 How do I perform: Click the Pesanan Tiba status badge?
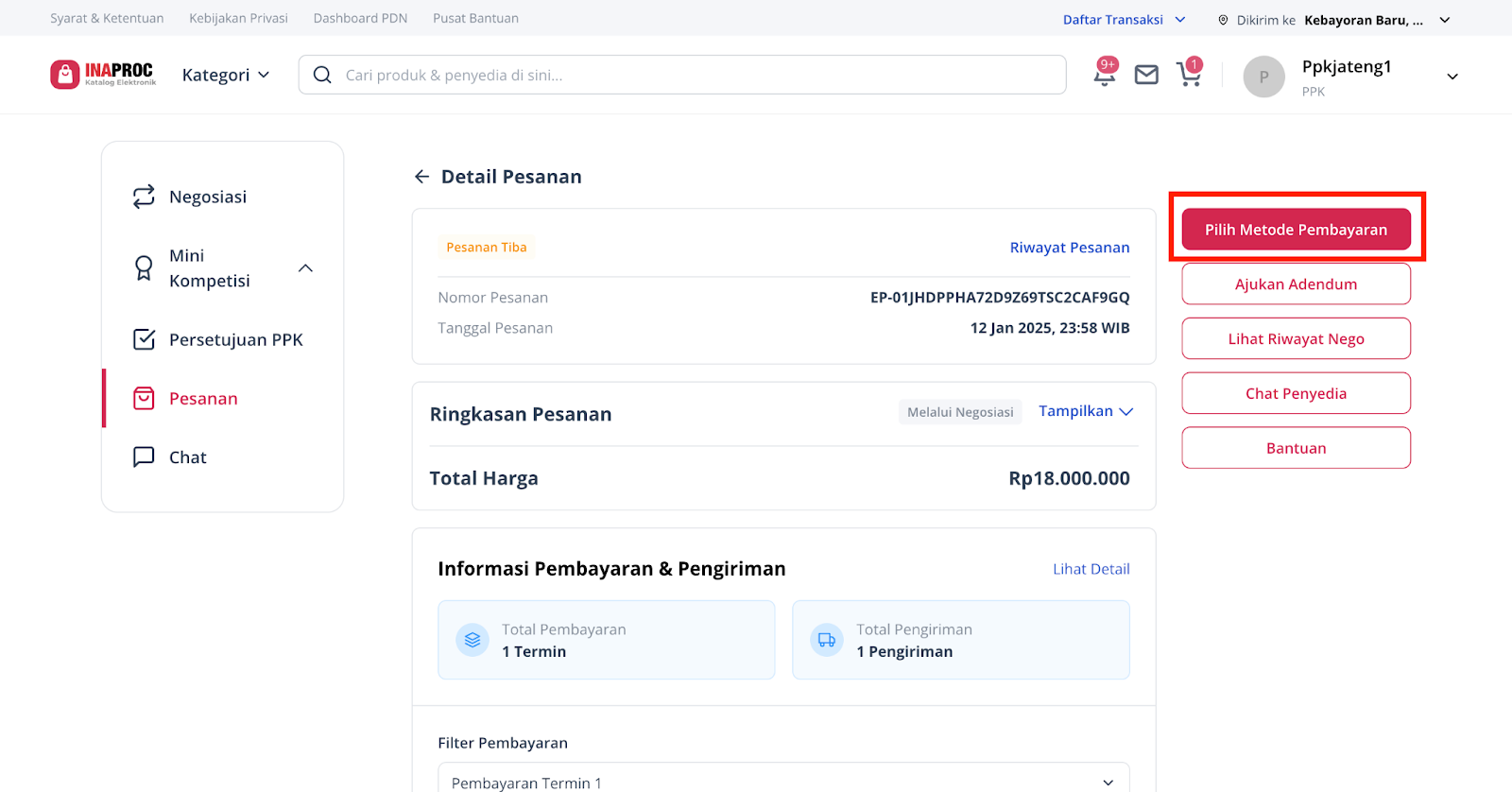click(487, 248)
